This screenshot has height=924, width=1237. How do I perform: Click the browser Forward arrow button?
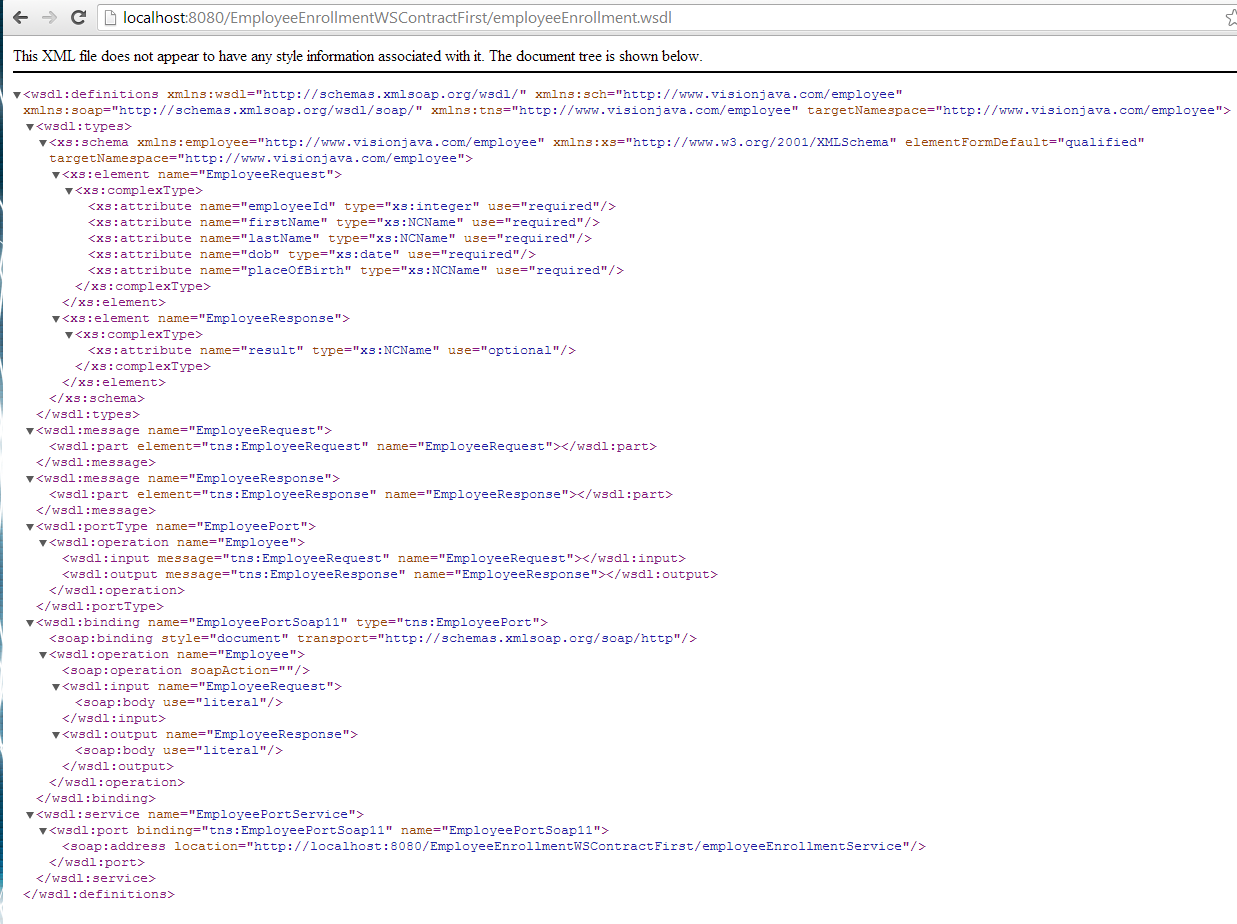[x=49, y=18]
